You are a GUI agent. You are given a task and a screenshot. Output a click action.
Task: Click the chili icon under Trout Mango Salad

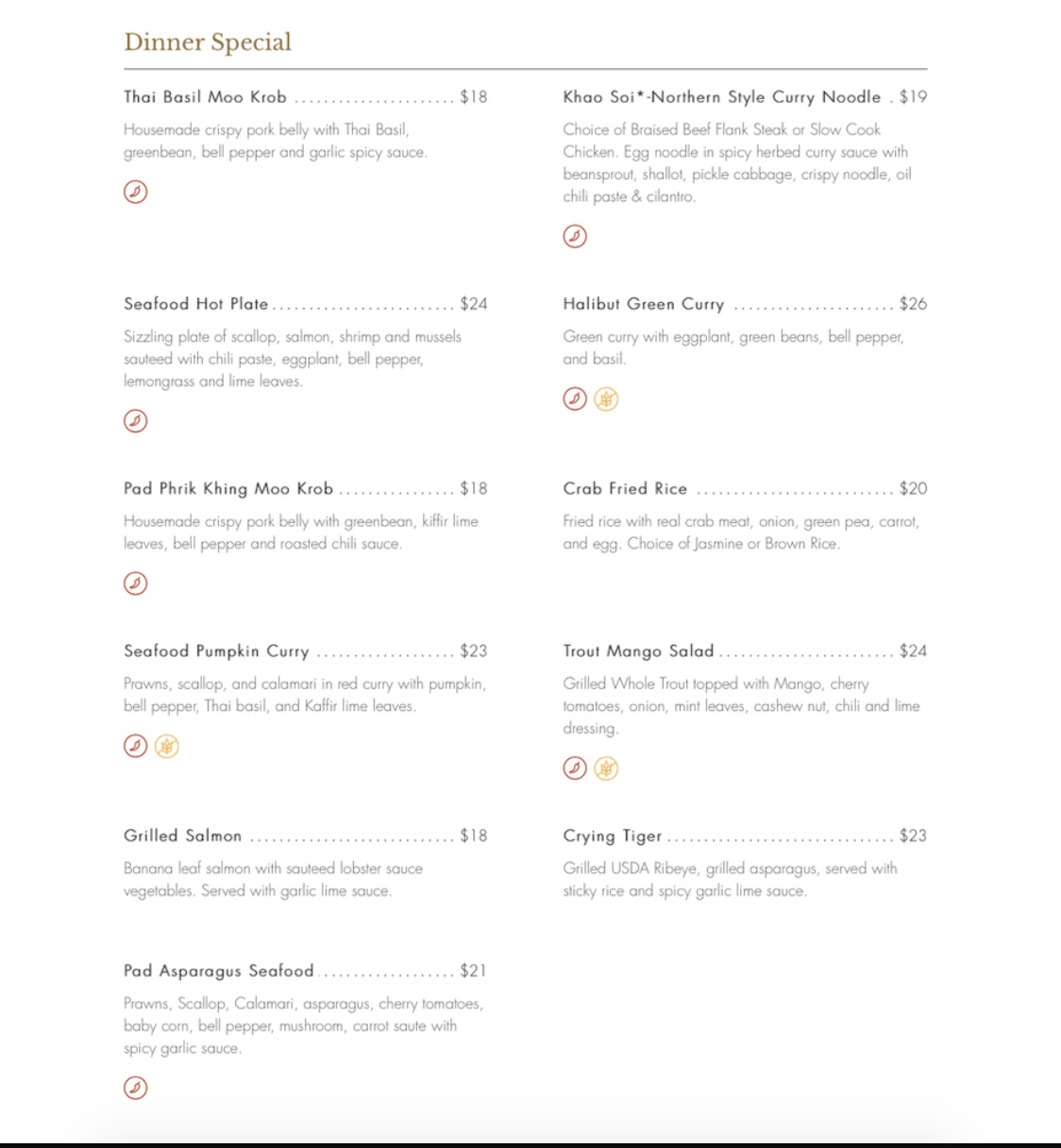coord(575,768)
